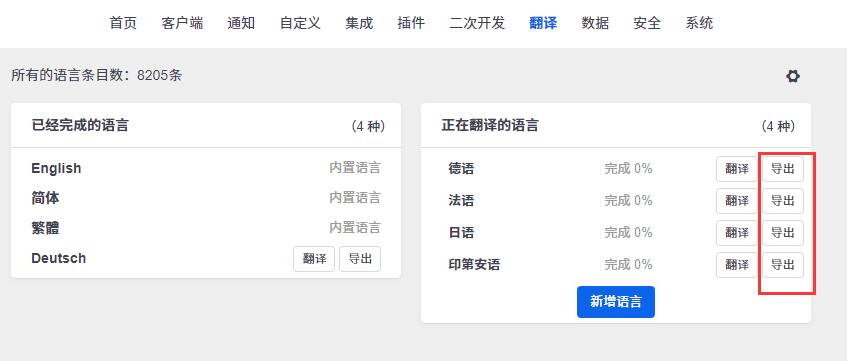847x361 pixels.
Task: Go to the 通知 tab
Action: coord(241,23)
